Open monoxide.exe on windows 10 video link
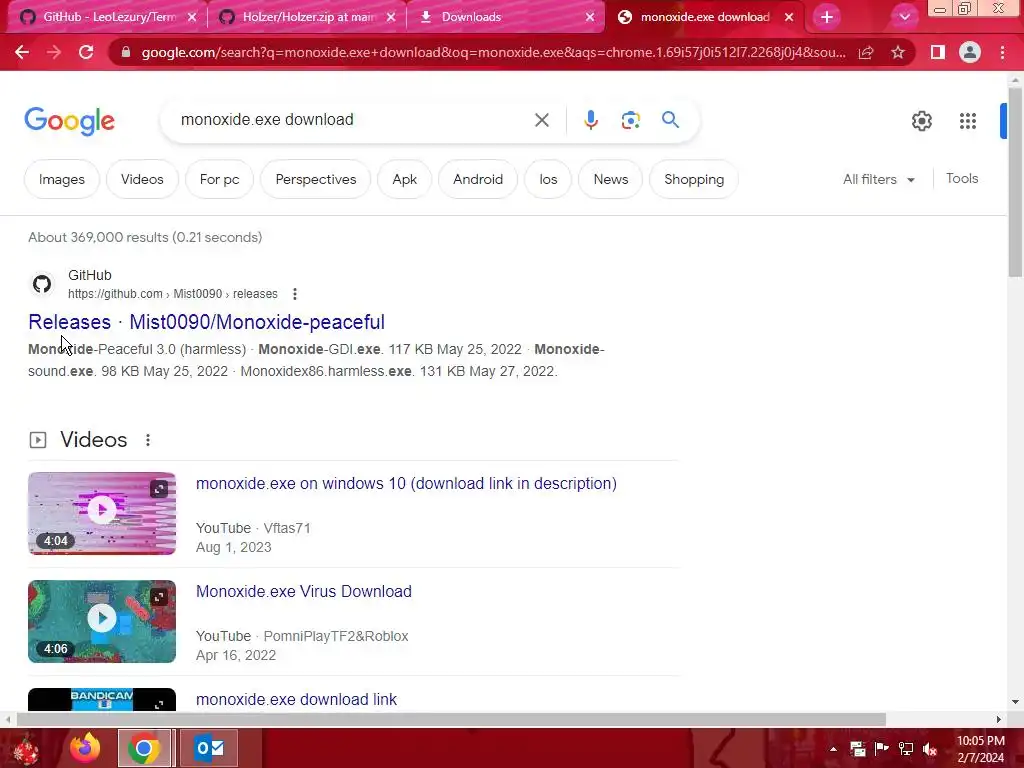1024x768 pixels. [x=406, y=483]
